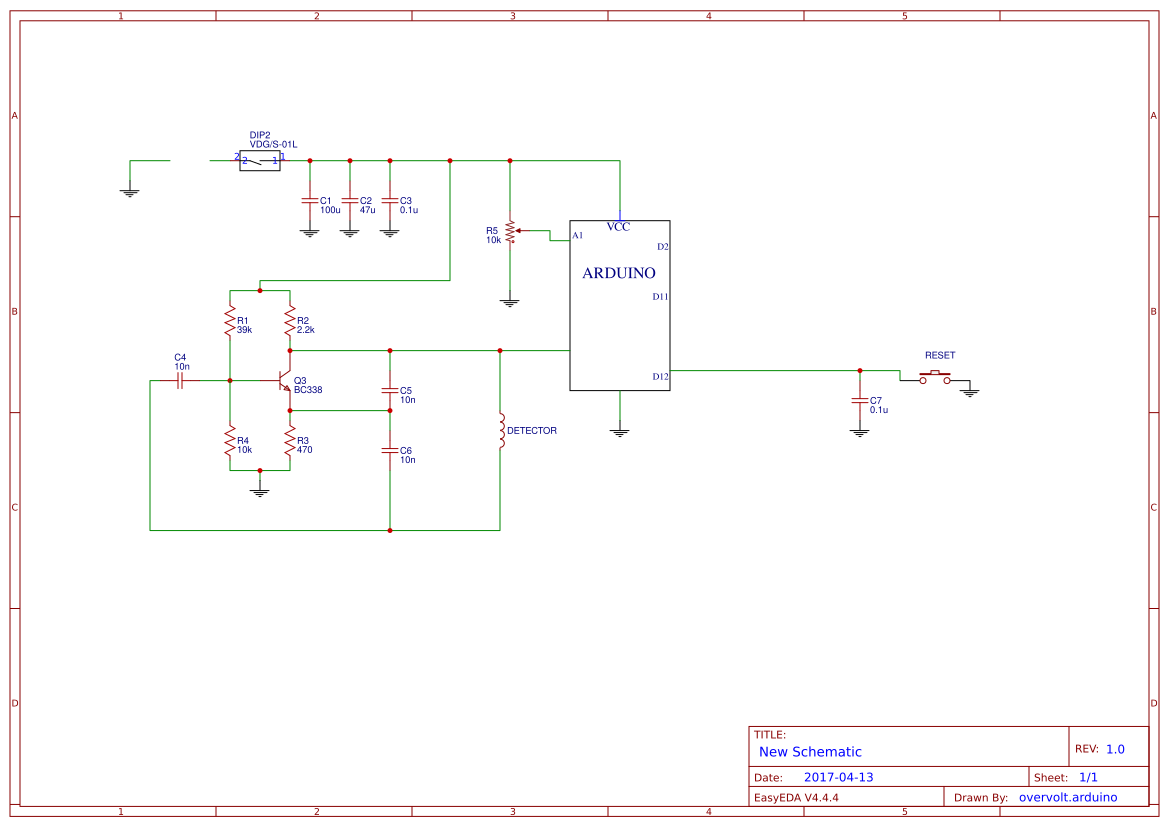Click pin A1 label on the ARDUINO block
1169x827 pixels.
click(x=578, y=237)
